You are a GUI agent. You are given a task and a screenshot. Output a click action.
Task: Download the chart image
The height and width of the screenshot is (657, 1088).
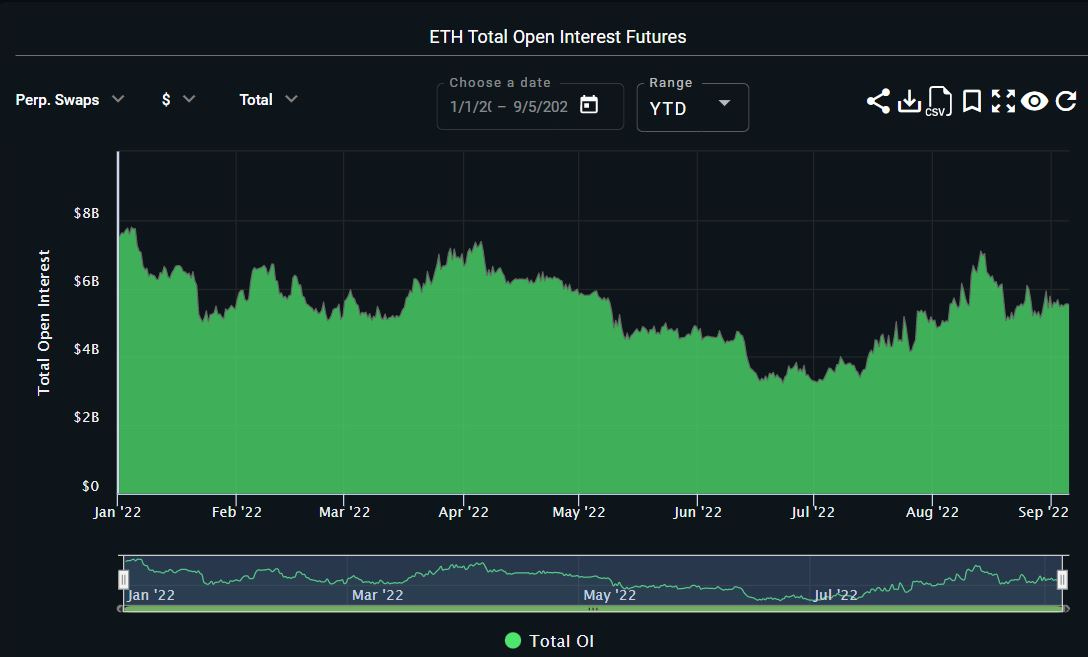(909, 101)
